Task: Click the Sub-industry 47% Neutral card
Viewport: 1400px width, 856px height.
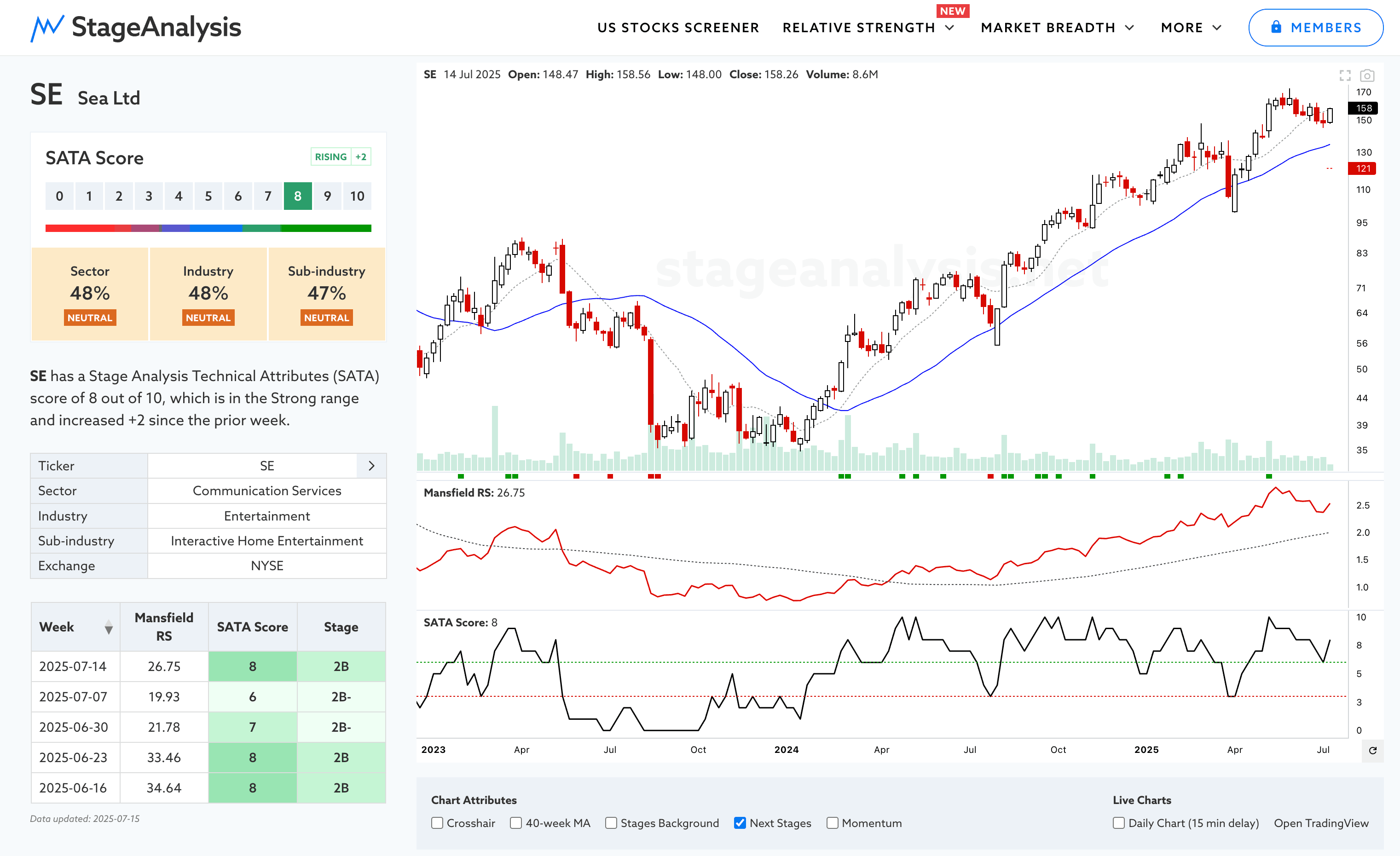Action: click(327, 294)
